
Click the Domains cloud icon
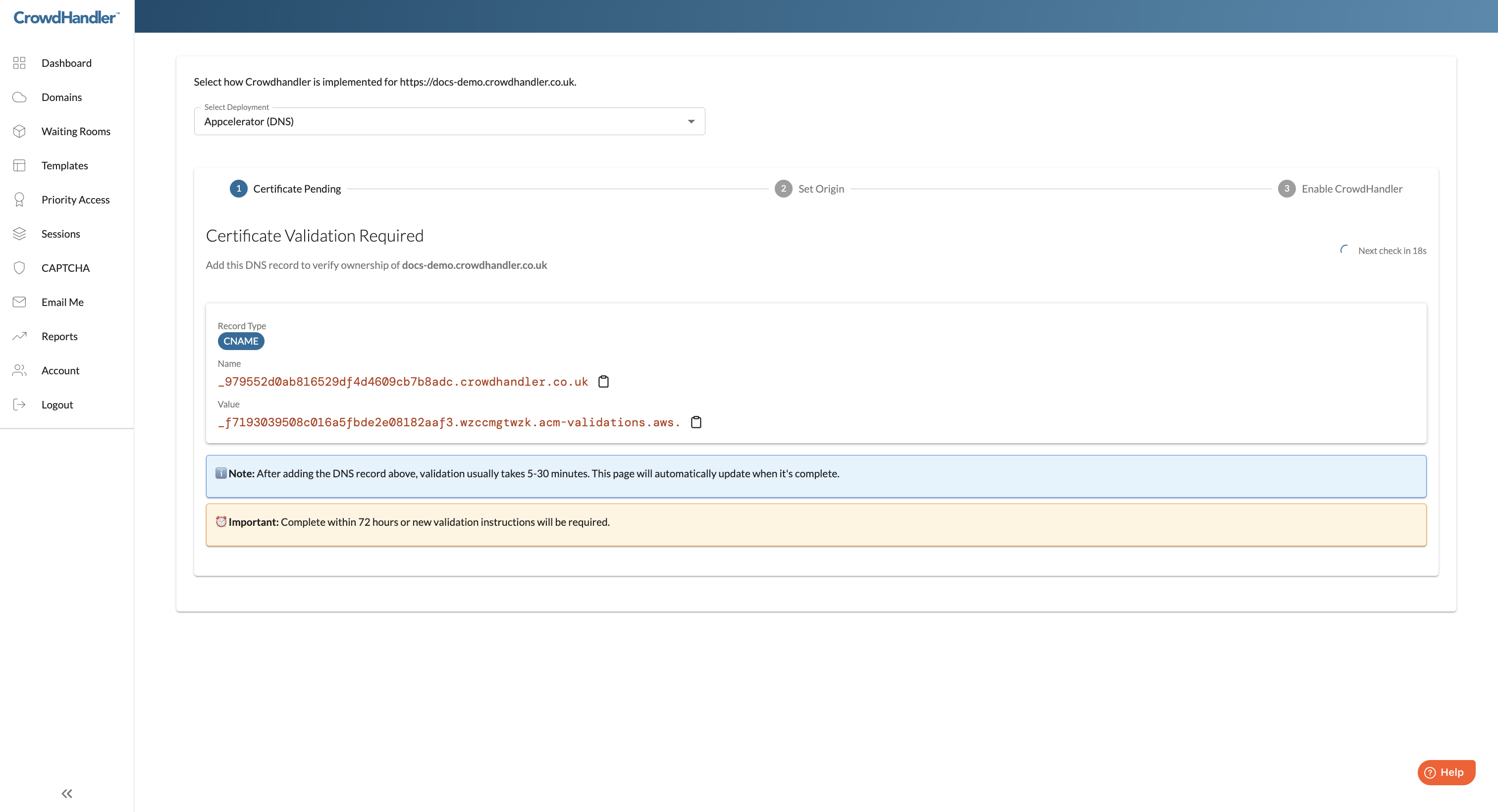click(x=19, y=97)
